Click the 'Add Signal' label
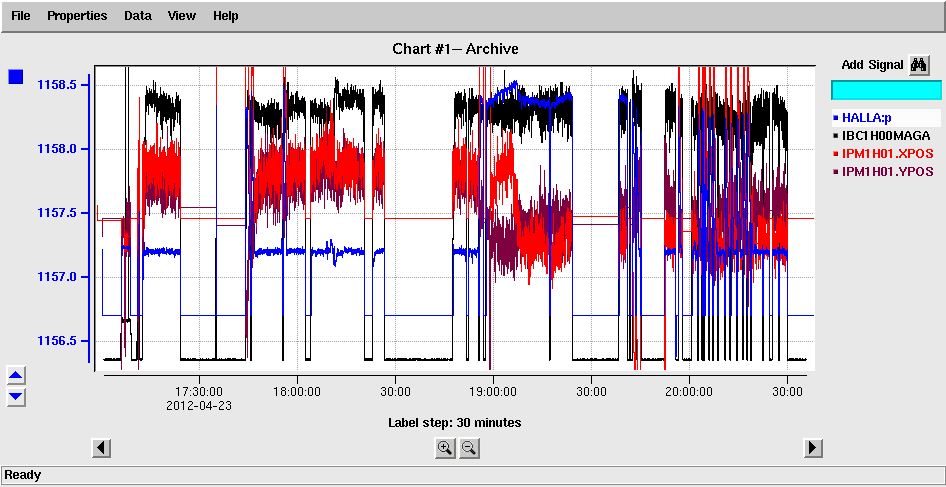Screen dimensions: 946x487 tap(872, 65)
